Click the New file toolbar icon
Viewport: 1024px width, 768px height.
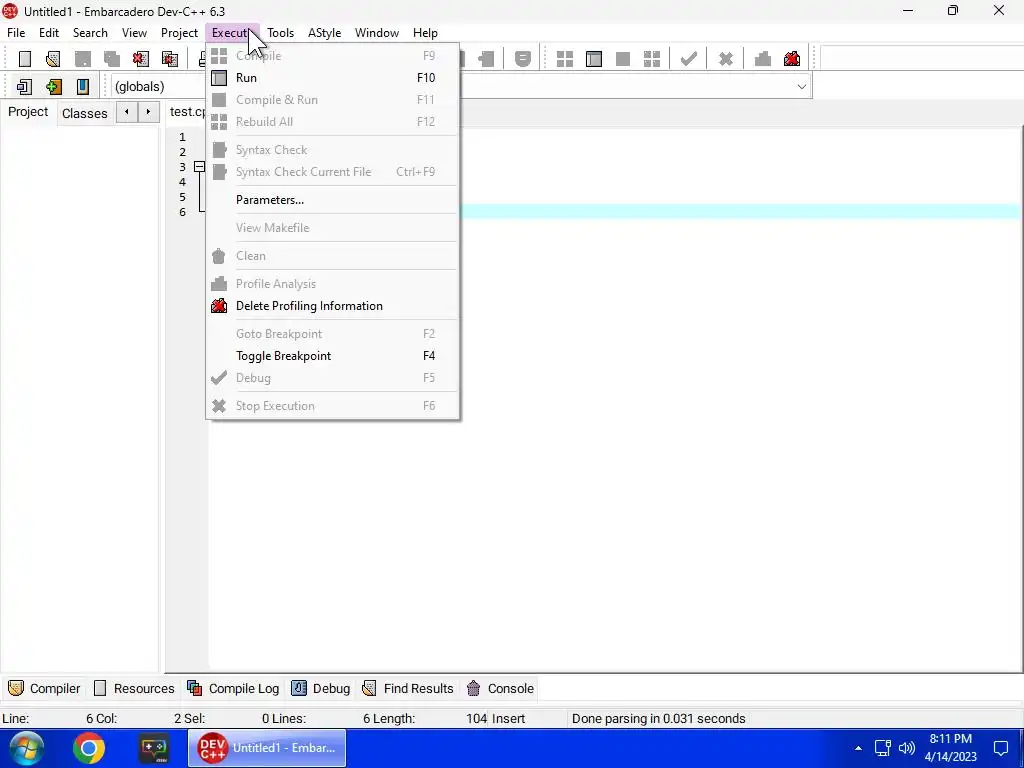(25, 59)
